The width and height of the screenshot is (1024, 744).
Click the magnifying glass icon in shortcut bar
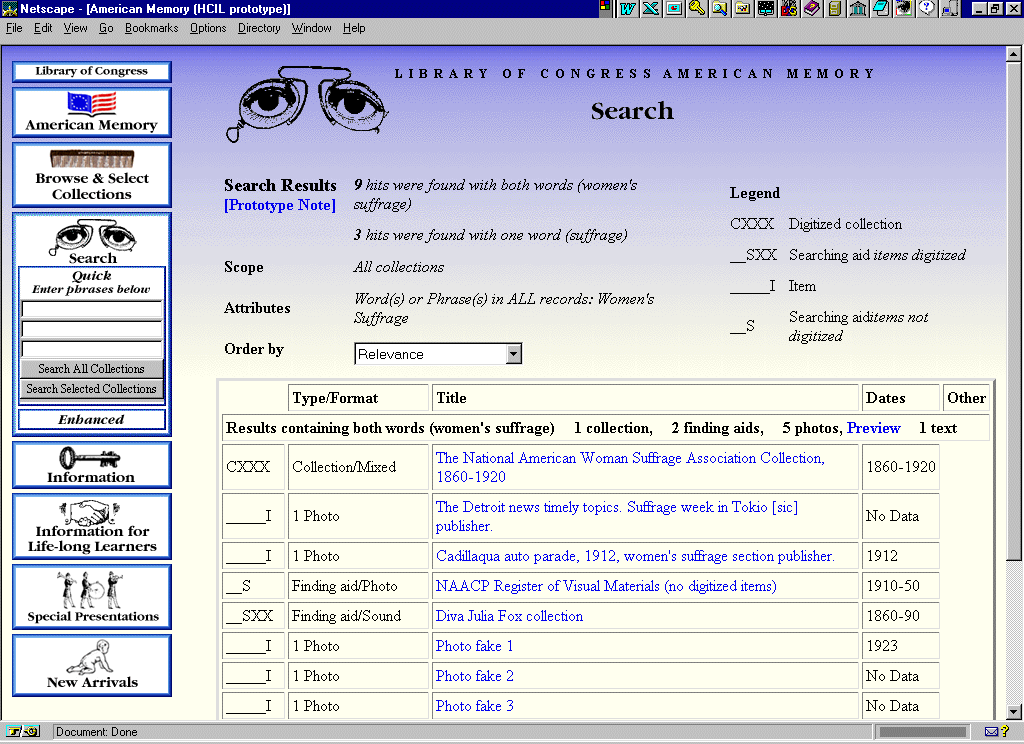tap(718, 9)
